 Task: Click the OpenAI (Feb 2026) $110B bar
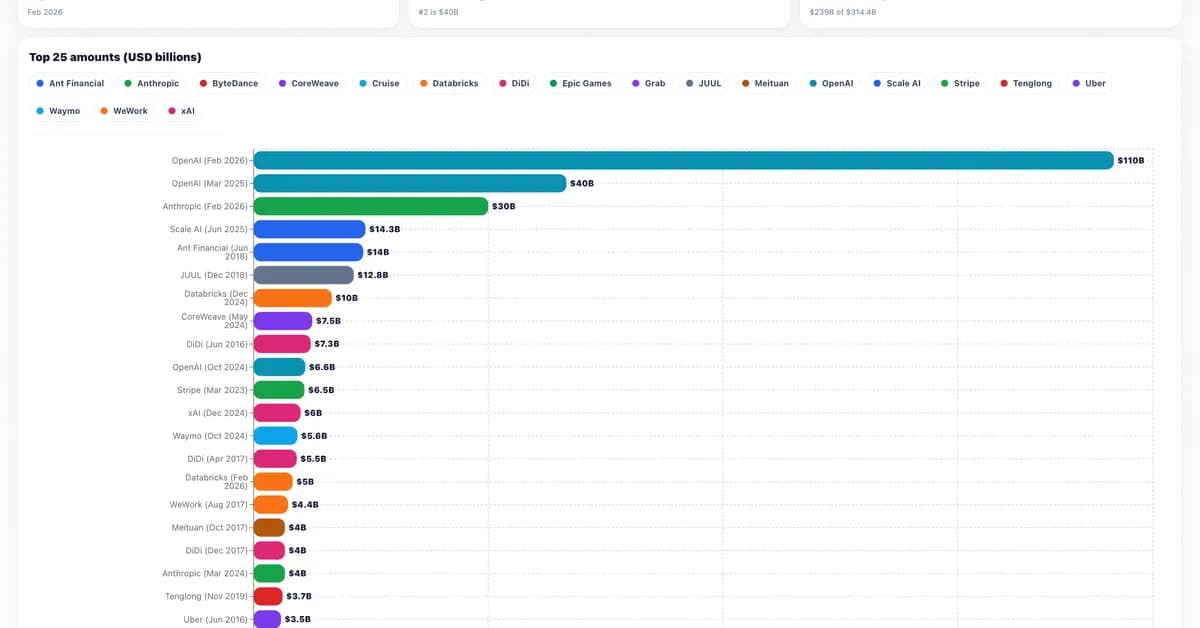coord(683,160)
